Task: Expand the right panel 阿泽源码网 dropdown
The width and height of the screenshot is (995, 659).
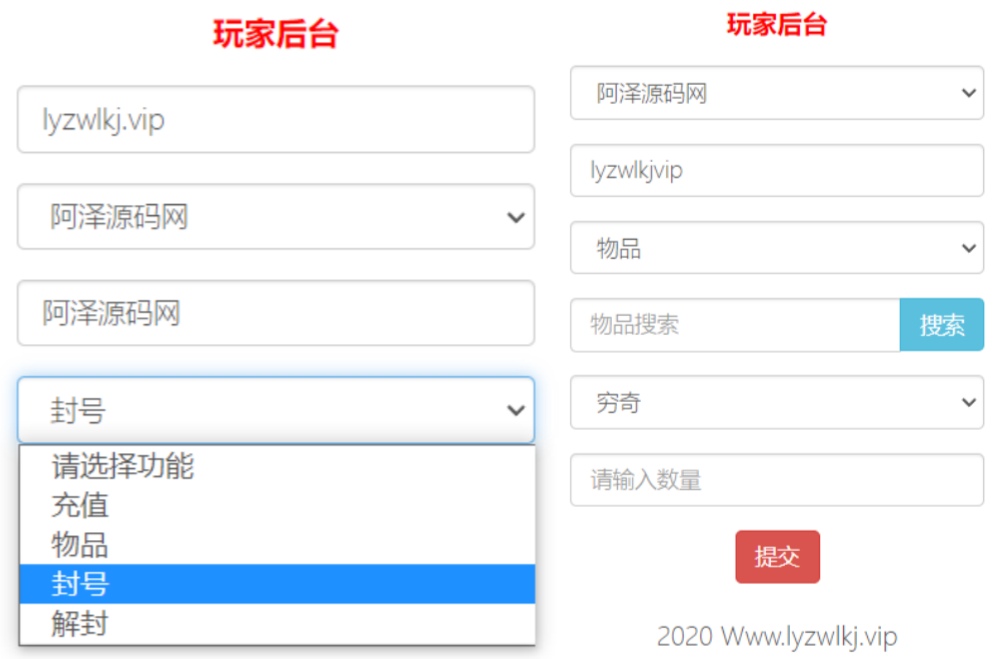Action: click(x=776, y=93)
